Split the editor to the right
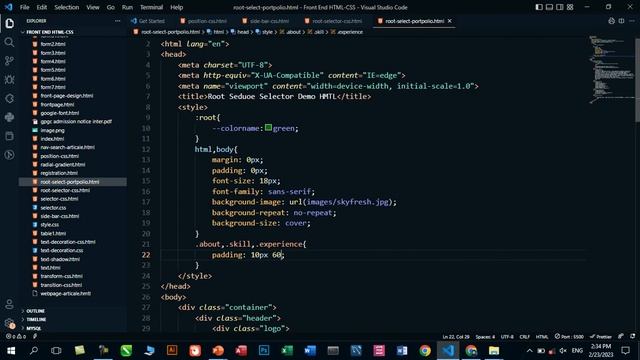Screen dimensions: 640x360 (x=621, y=21)
